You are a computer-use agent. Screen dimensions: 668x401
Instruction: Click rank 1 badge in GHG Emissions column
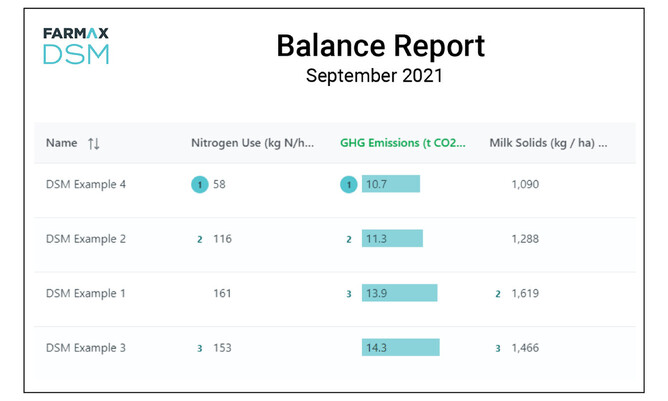348,185
